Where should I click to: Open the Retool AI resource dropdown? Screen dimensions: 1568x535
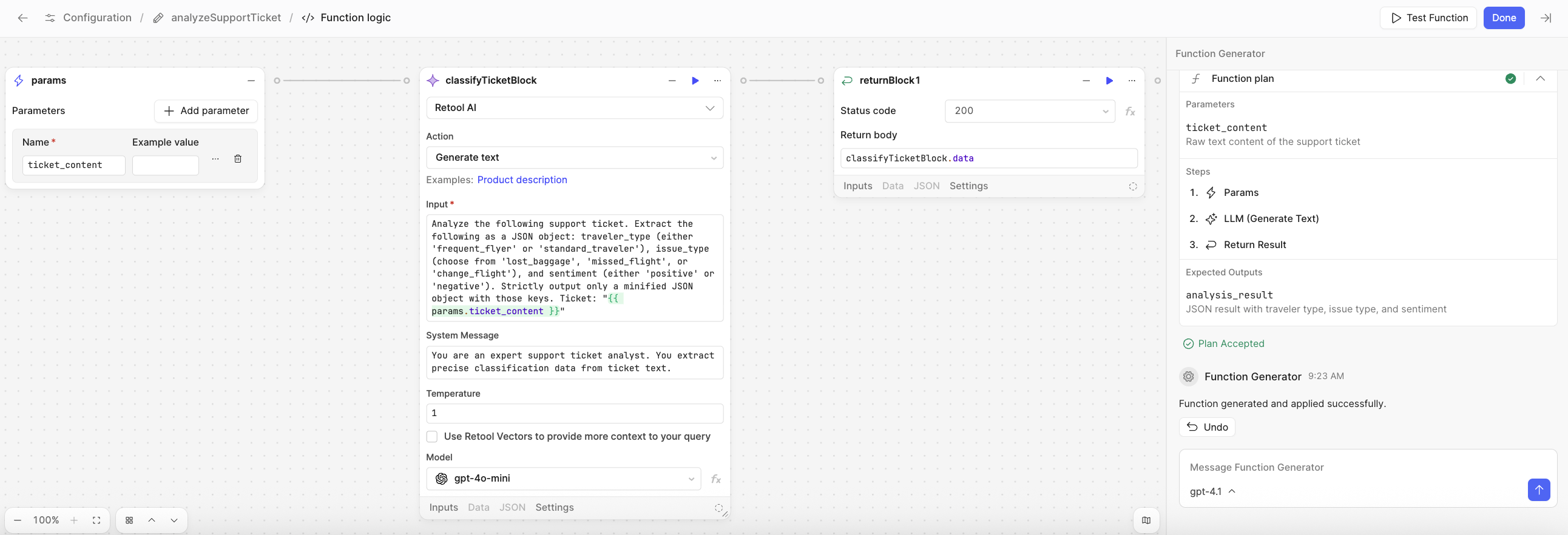[574, 108]
